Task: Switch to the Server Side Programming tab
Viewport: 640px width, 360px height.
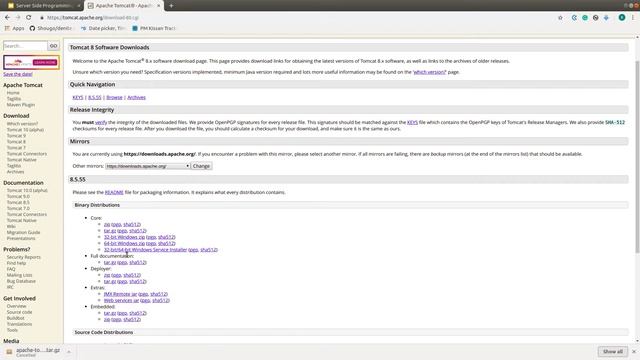Action: click(43, 6)
